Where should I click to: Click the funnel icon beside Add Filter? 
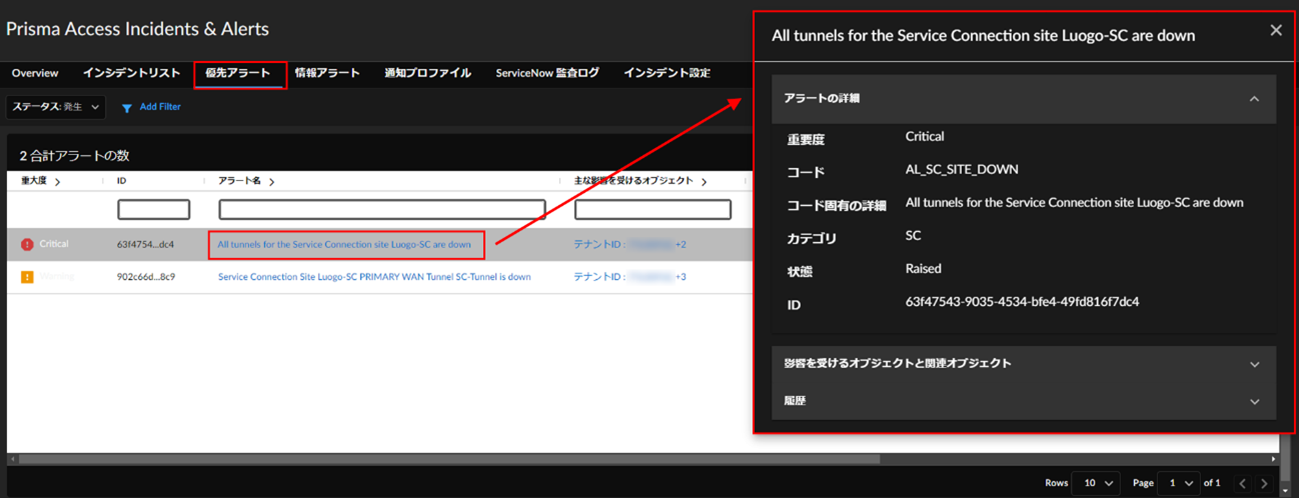(127, 107)
